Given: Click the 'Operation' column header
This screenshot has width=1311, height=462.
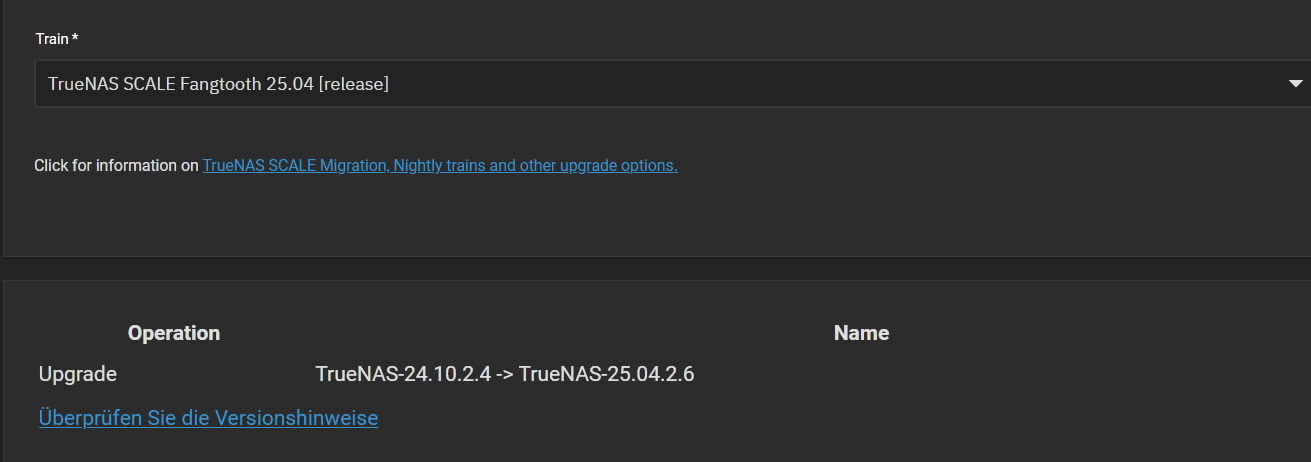Looking at the screenshot, I should coord(174,333).
